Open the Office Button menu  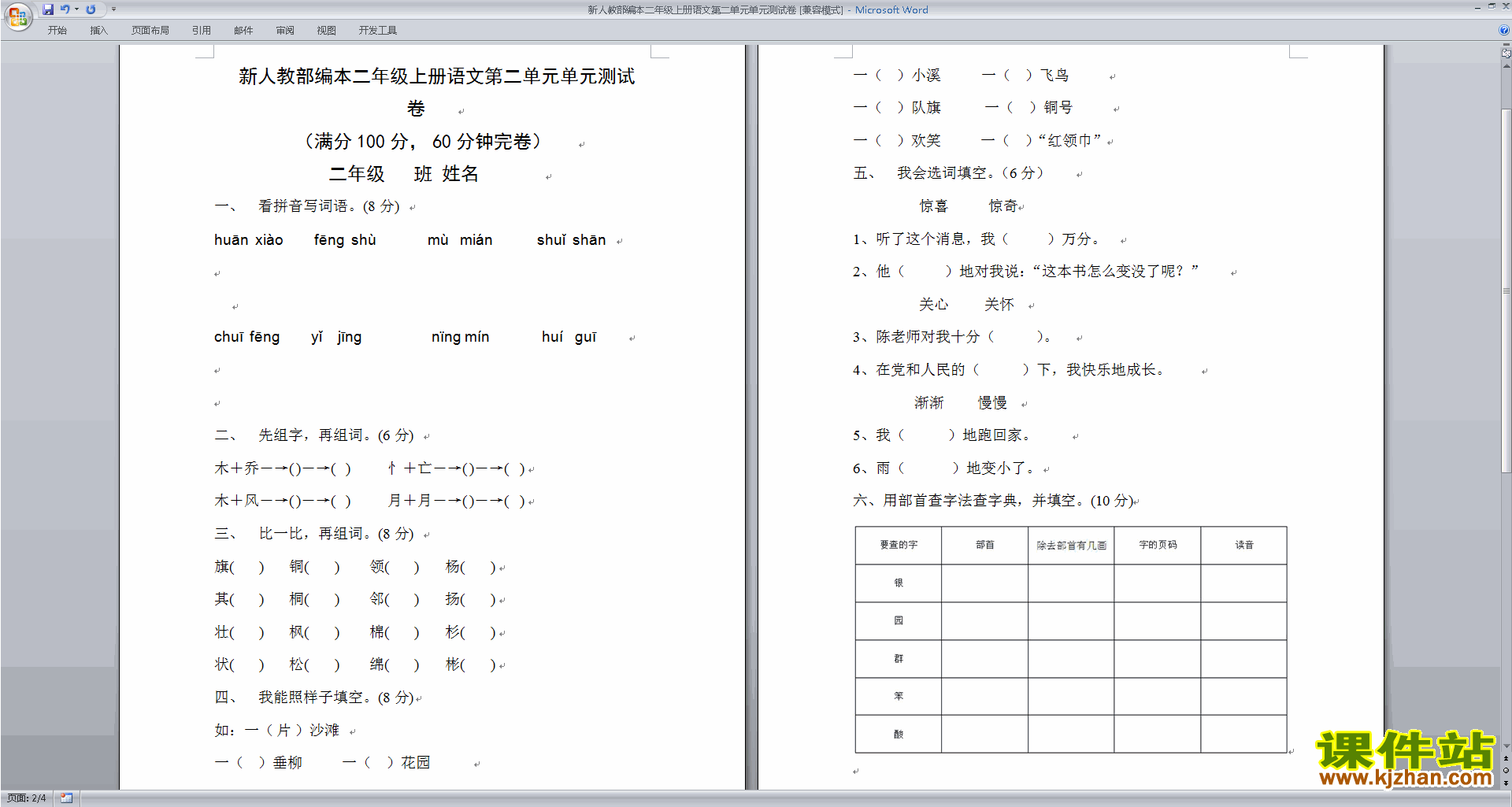pos(17,16)
